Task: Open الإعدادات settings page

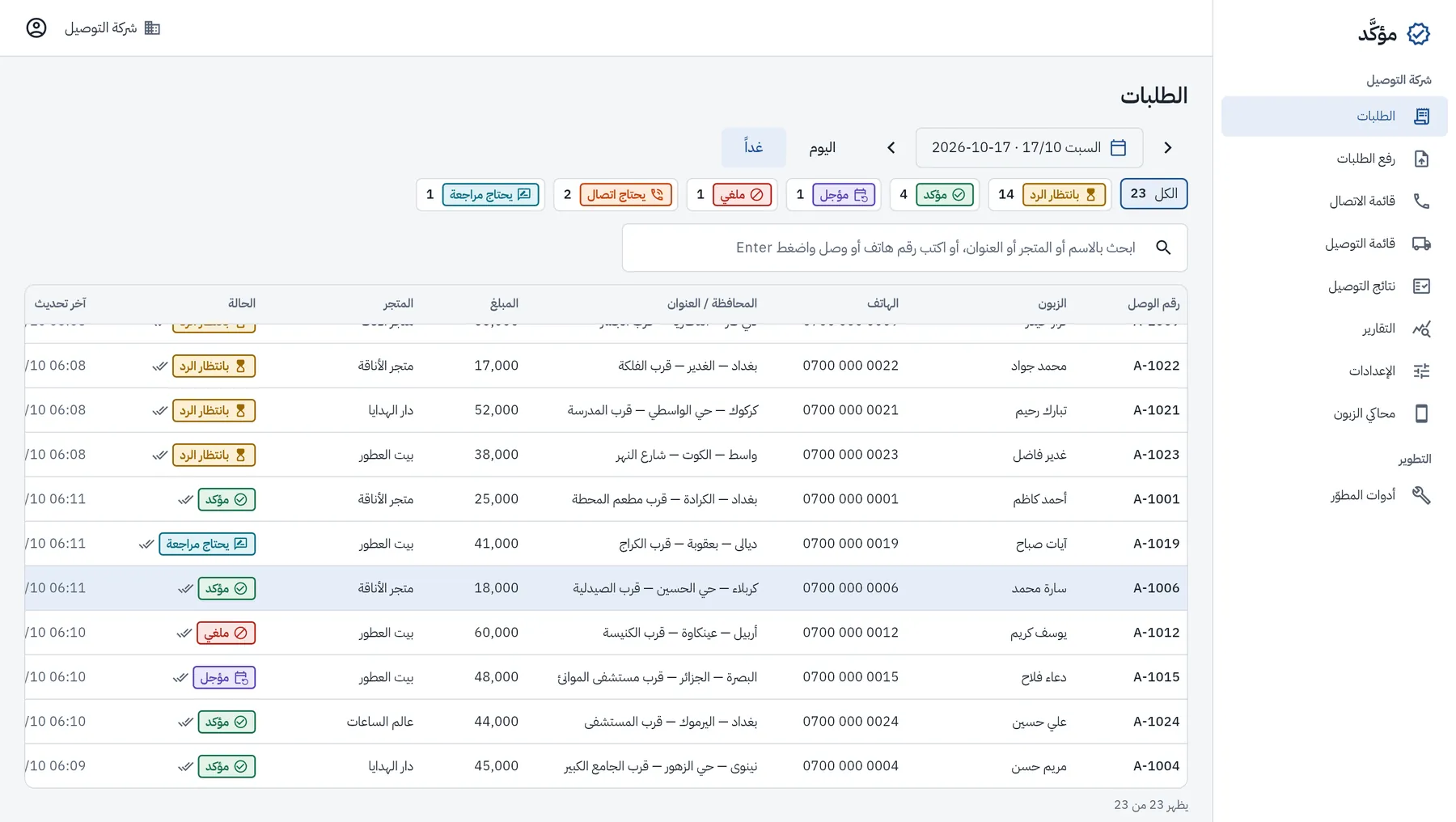Action: pyautogui.click(x=1335, y=371)
